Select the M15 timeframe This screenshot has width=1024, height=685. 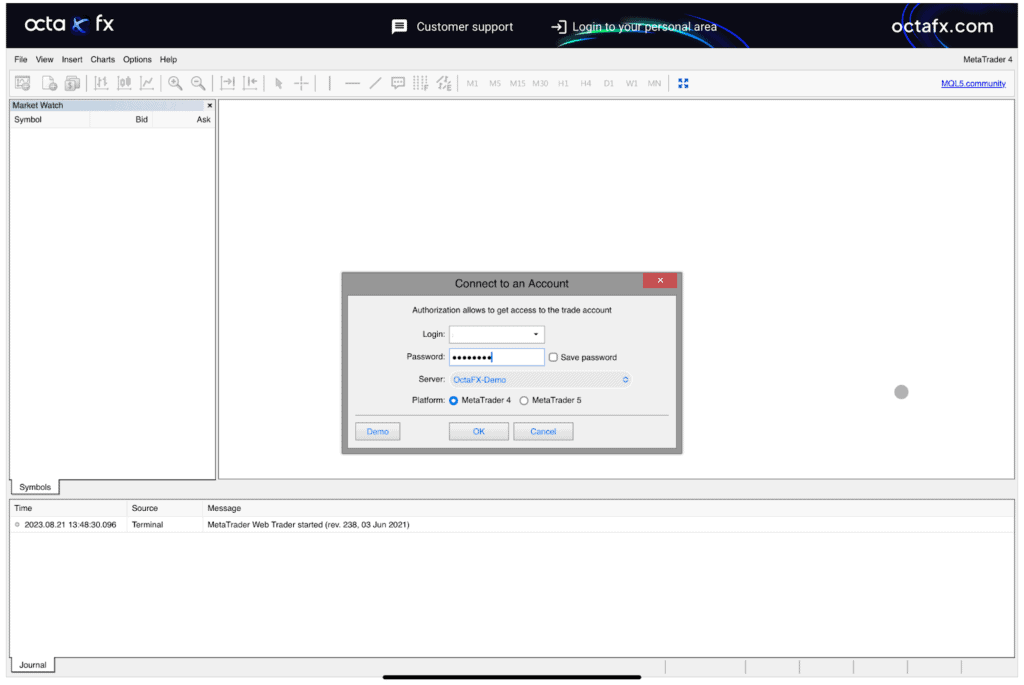[x=517, y=84]
